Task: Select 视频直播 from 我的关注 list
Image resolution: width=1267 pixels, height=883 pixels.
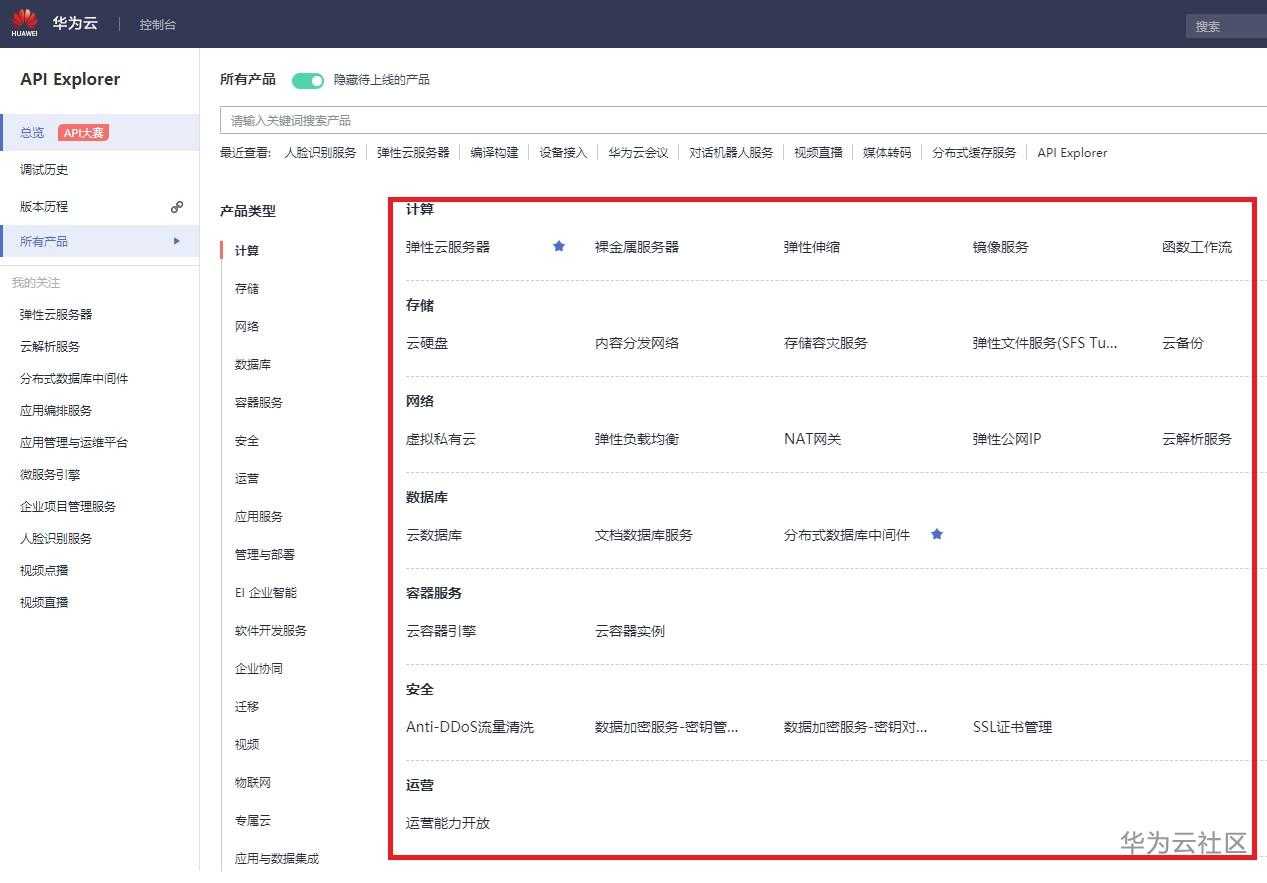Action: [43, 602]
